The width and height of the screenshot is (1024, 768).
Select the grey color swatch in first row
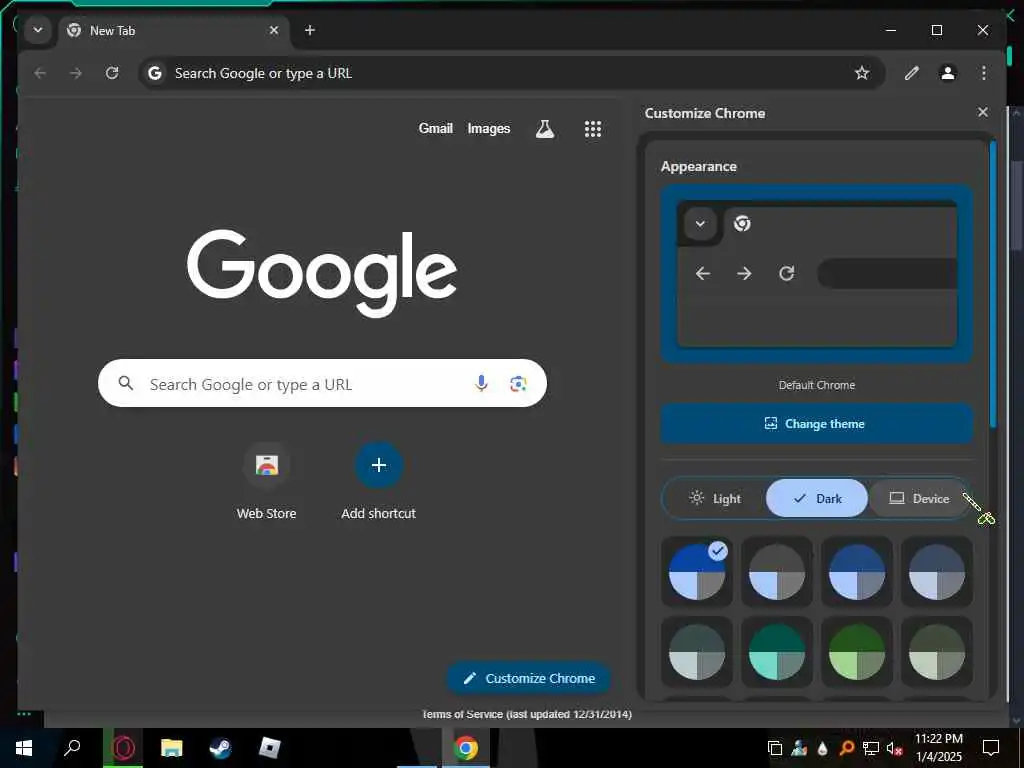(x=776, y=572)
